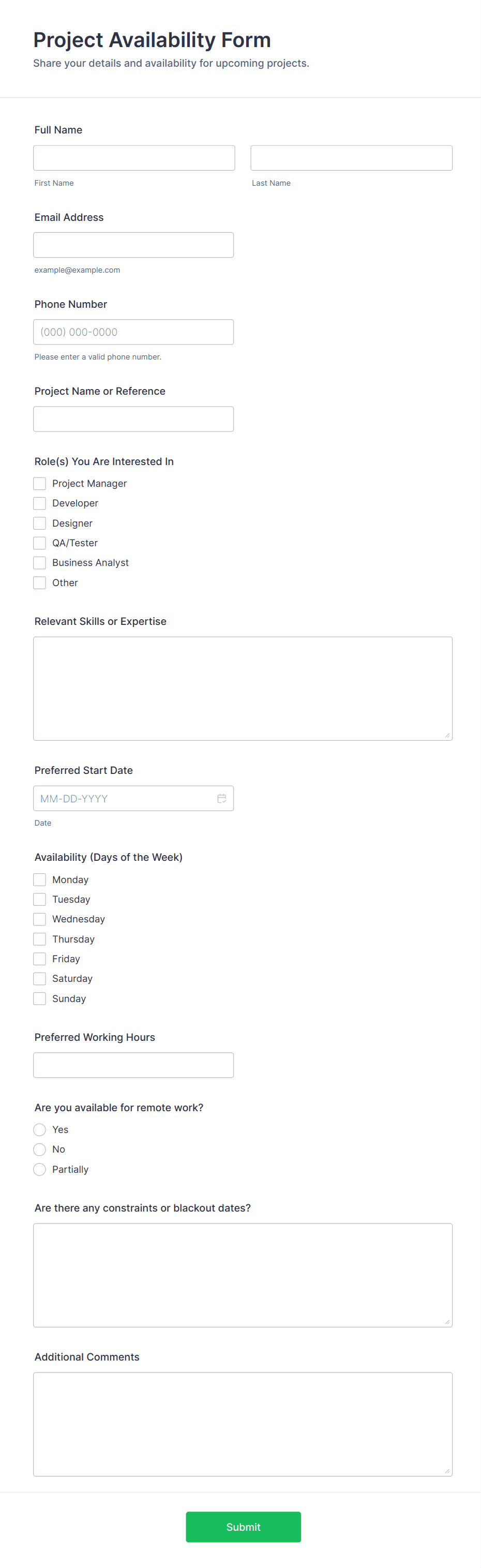Enable Saturday availability
Image resolution: width=481 pixels, height=1568 pixels.
(x=39, y=978)
